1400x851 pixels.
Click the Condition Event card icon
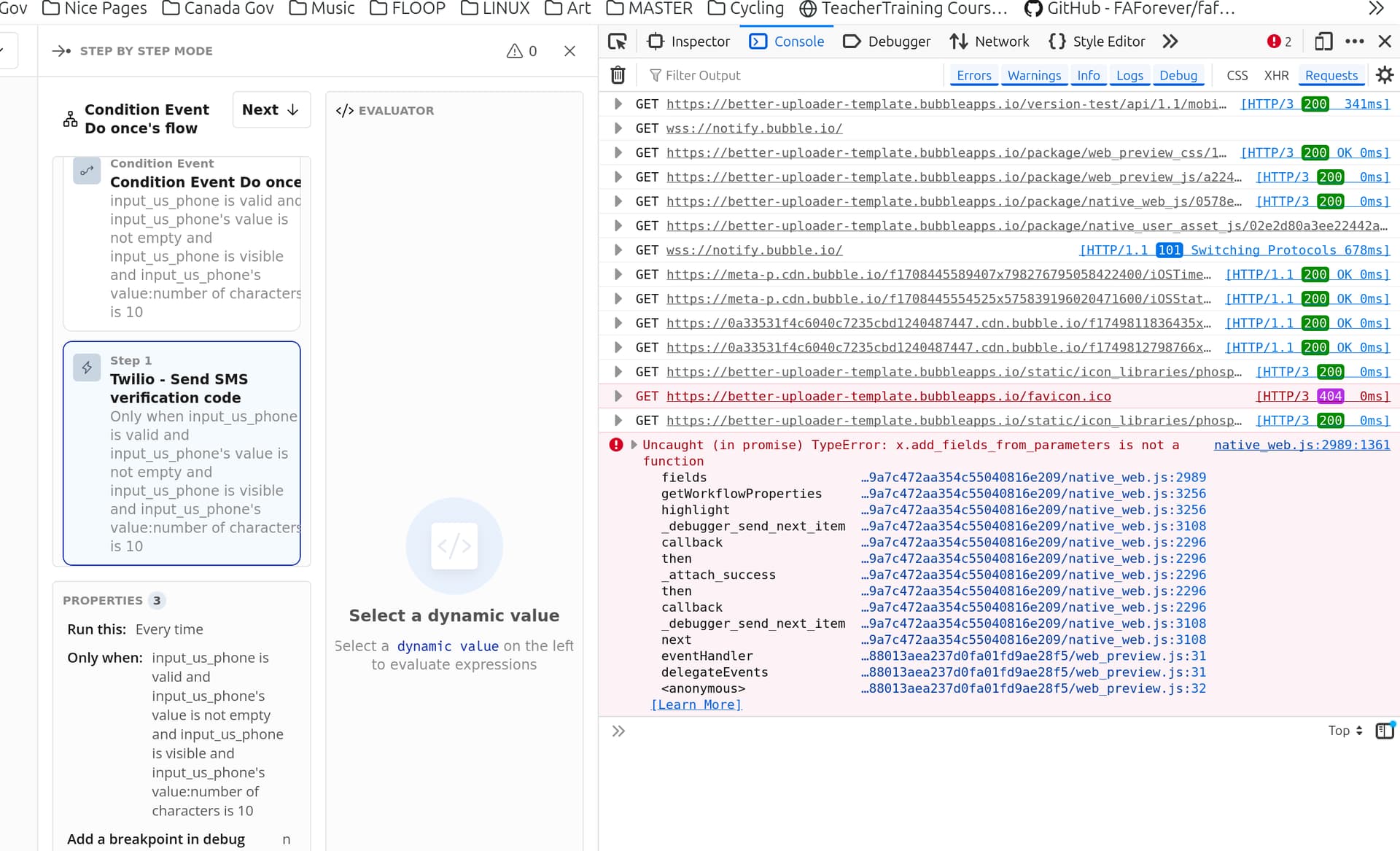pos(87,171)
